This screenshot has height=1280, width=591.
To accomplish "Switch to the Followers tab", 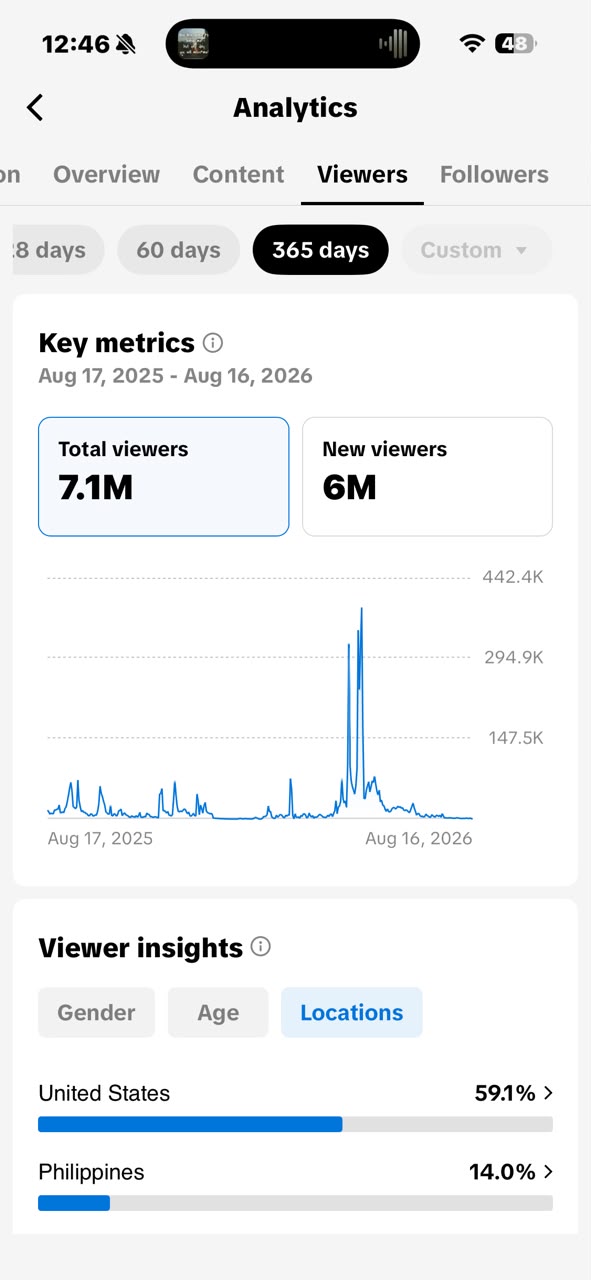I will [494, 174].
